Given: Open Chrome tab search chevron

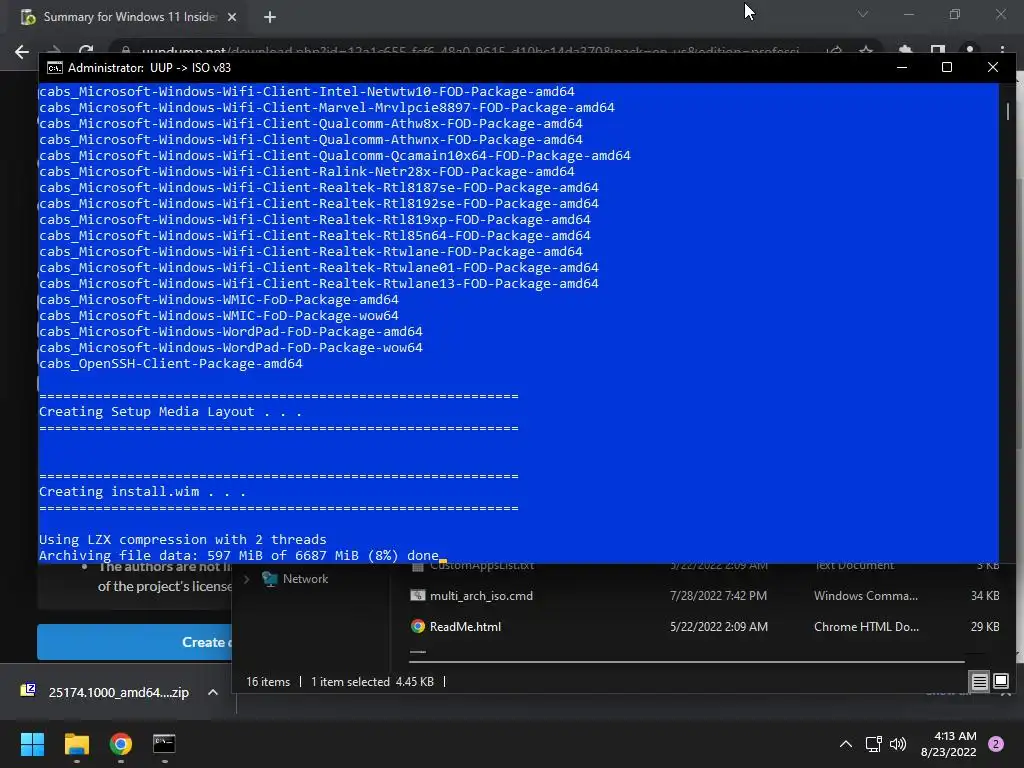Looking at the screenshot, I should 863,14.
